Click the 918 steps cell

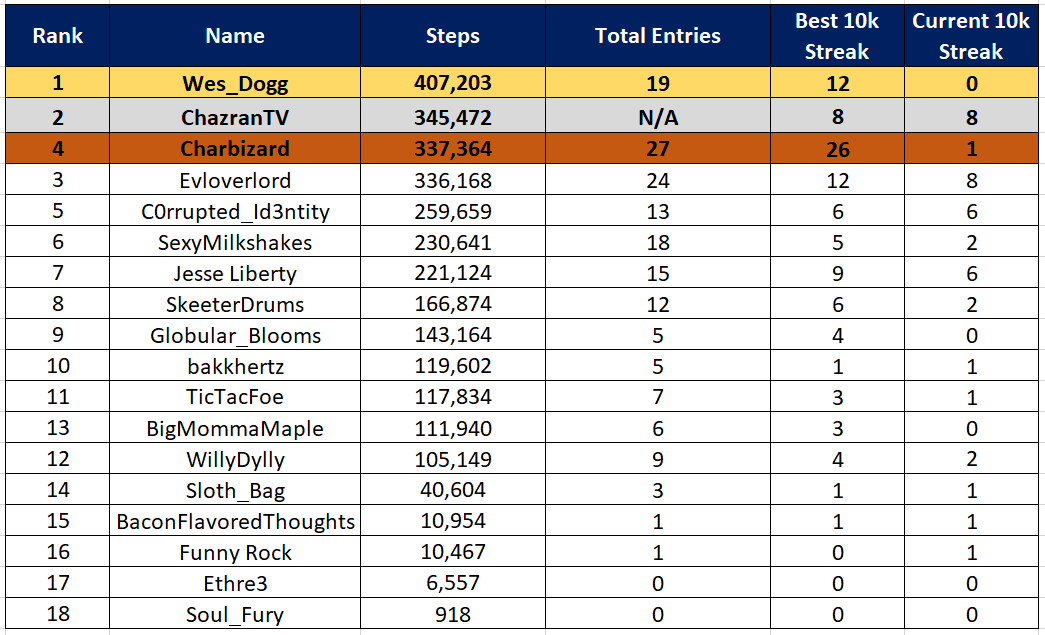453,614
